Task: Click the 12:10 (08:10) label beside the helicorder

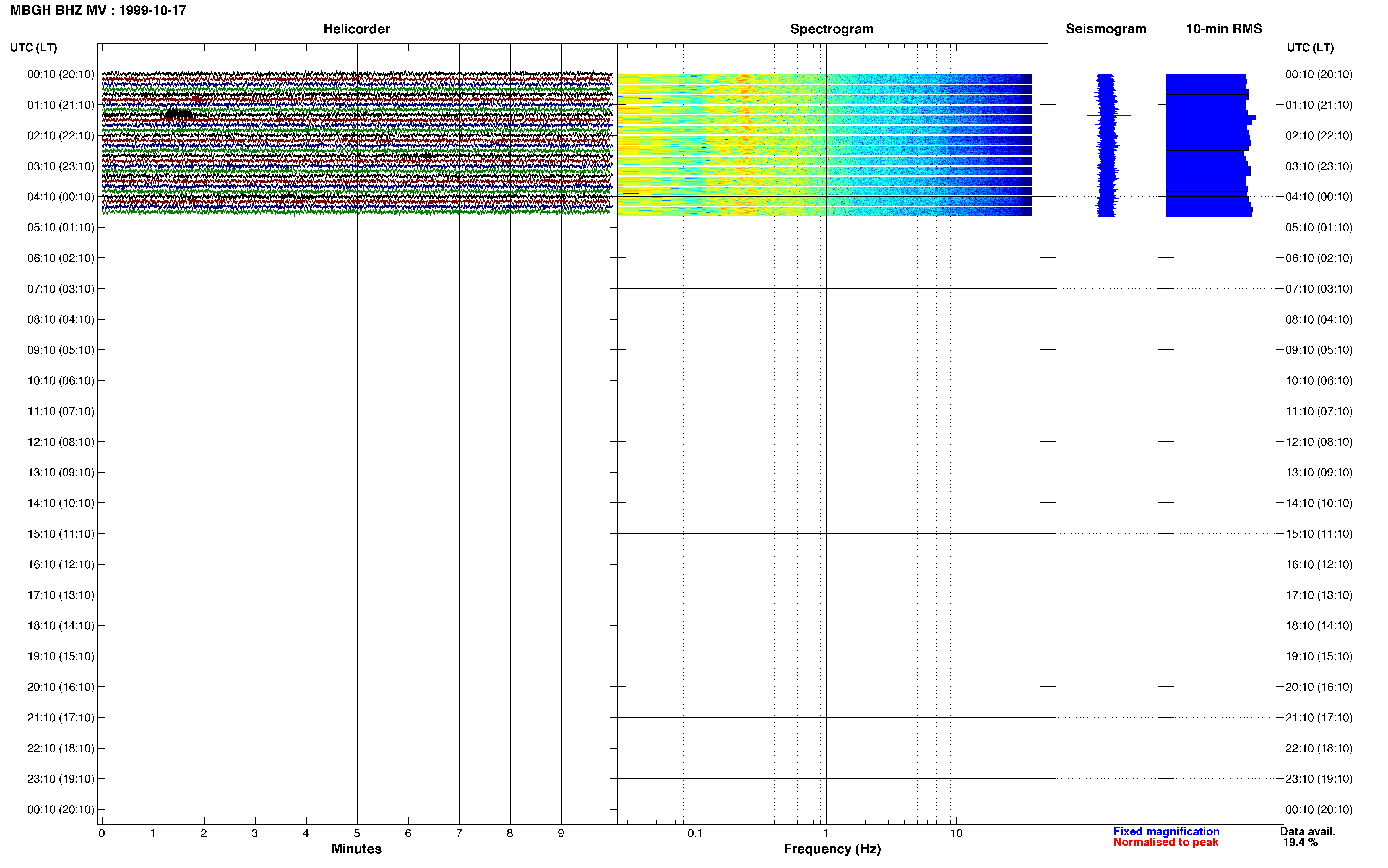Action: pos(61,442)
